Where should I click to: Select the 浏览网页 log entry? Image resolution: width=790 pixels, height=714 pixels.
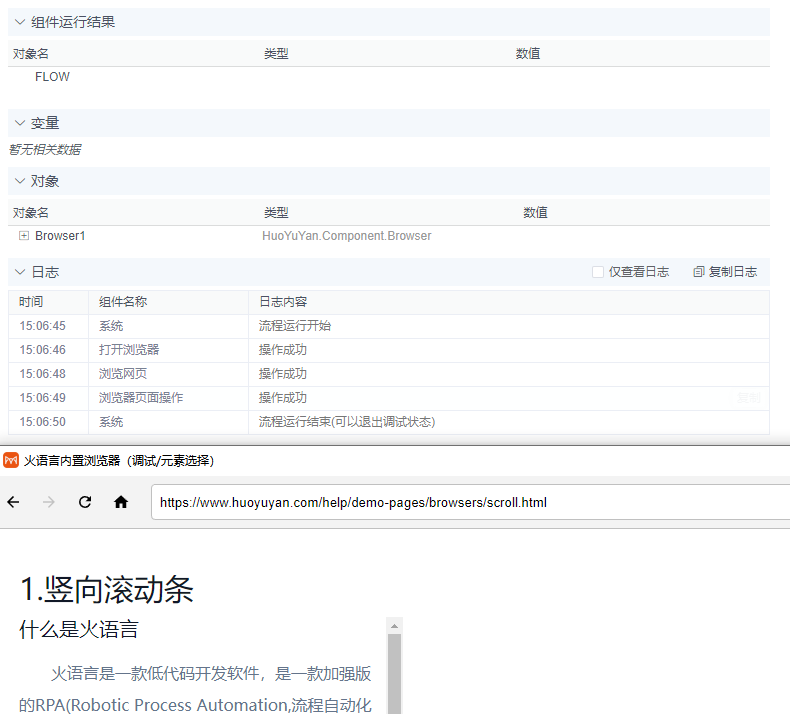(388, 374)
